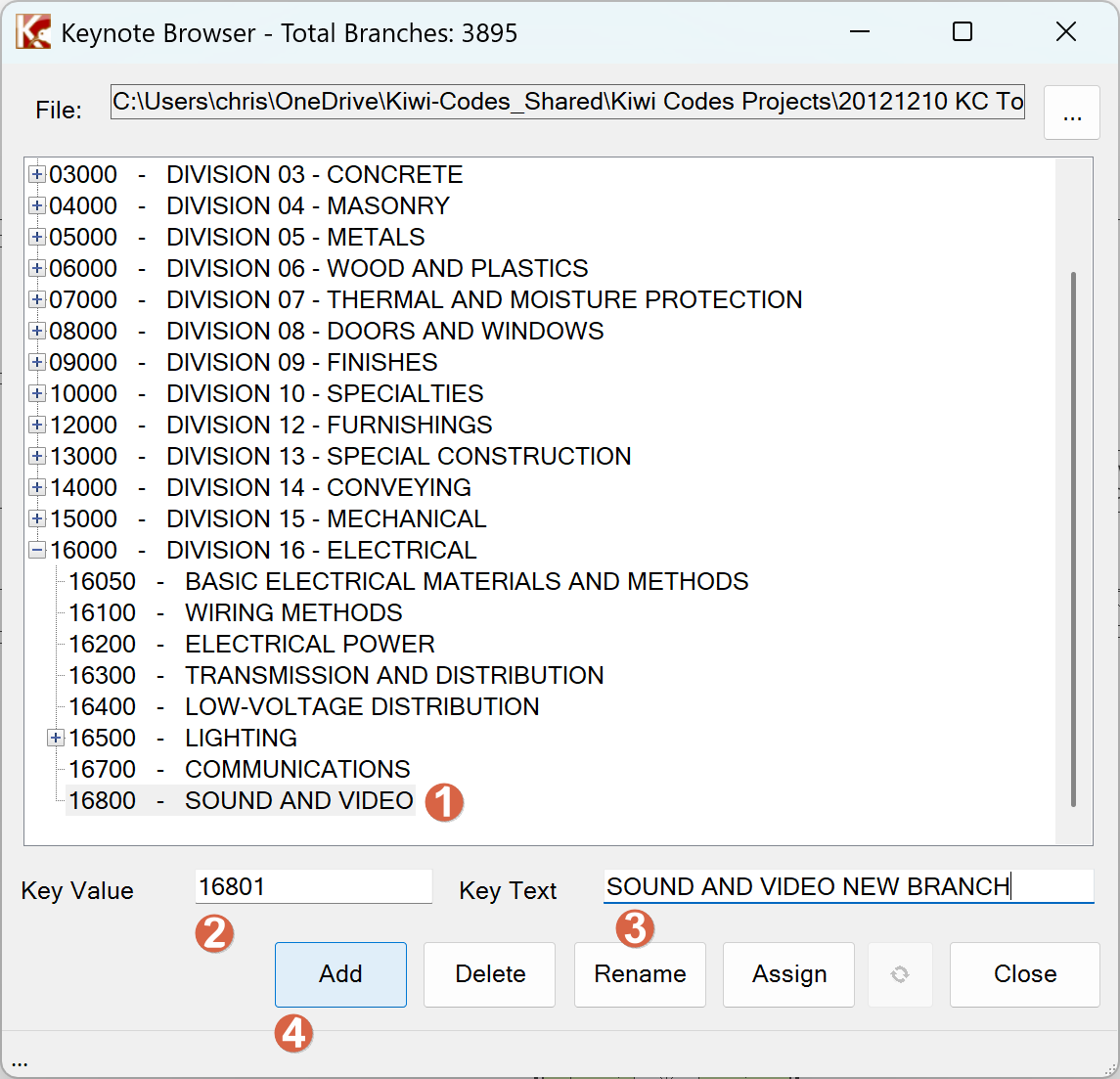Click the Delete button

pos(489,974)
